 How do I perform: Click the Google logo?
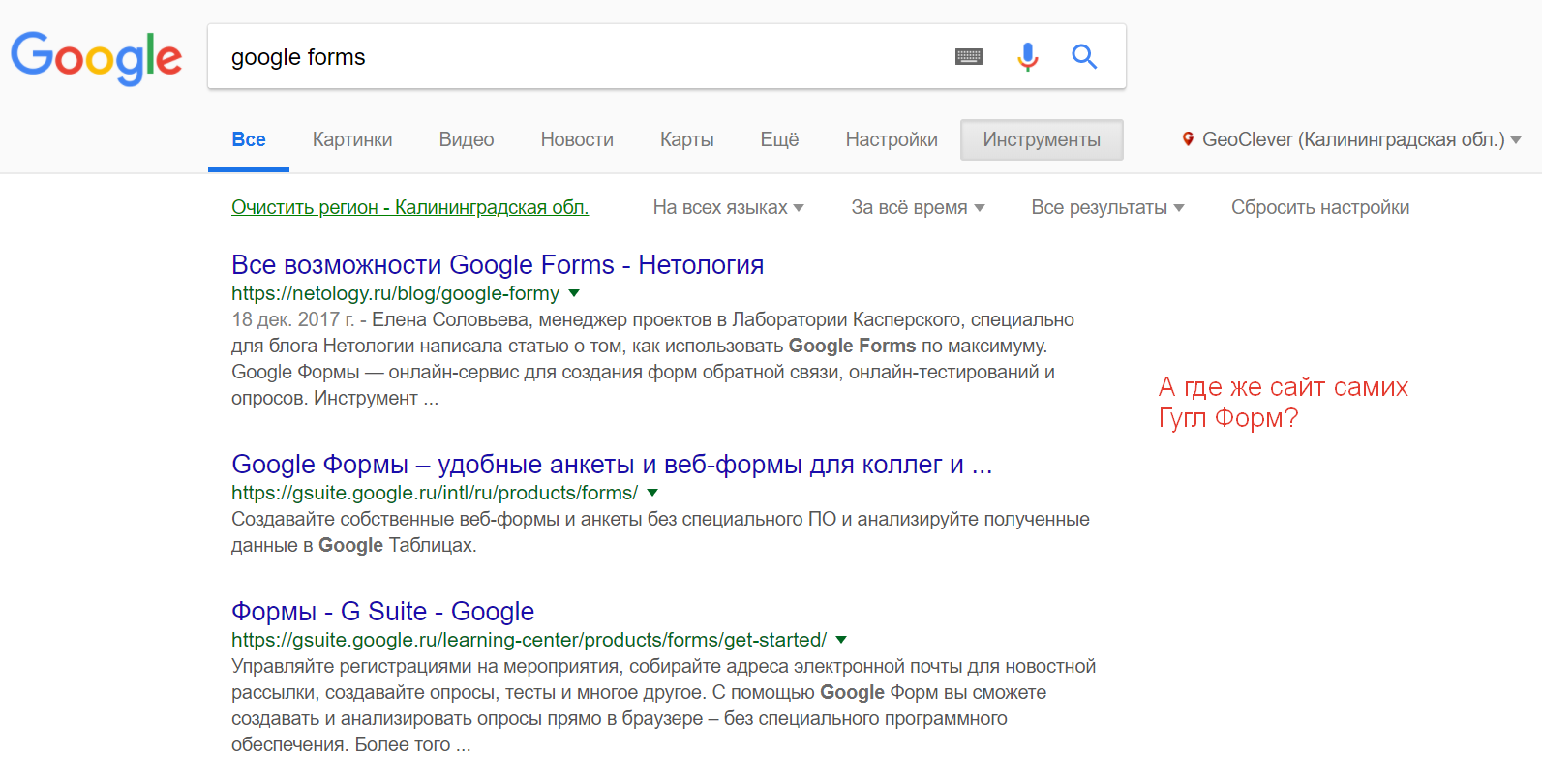coord(96,57)
